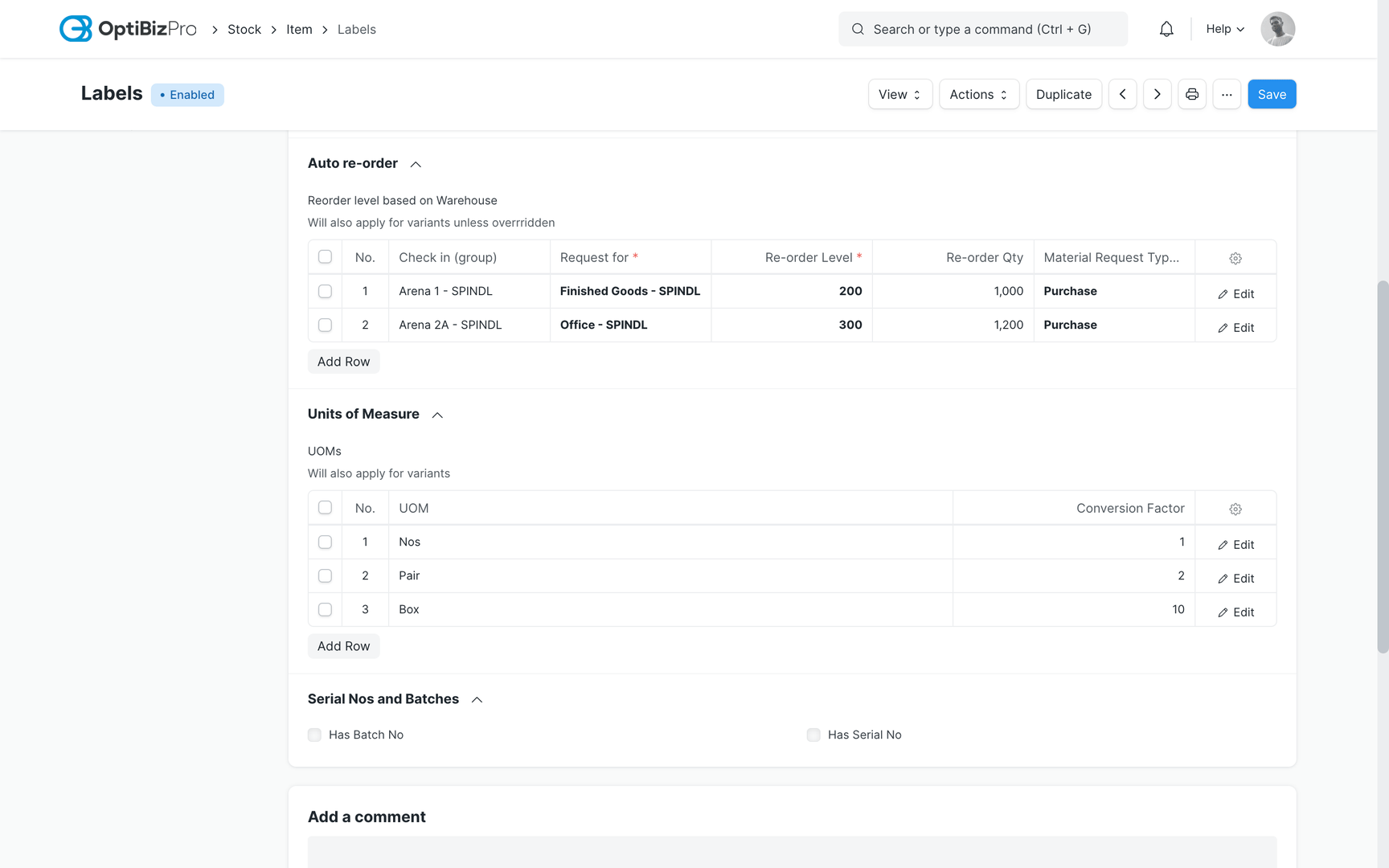Go to previous record arrow

(x=1122, y=94)
